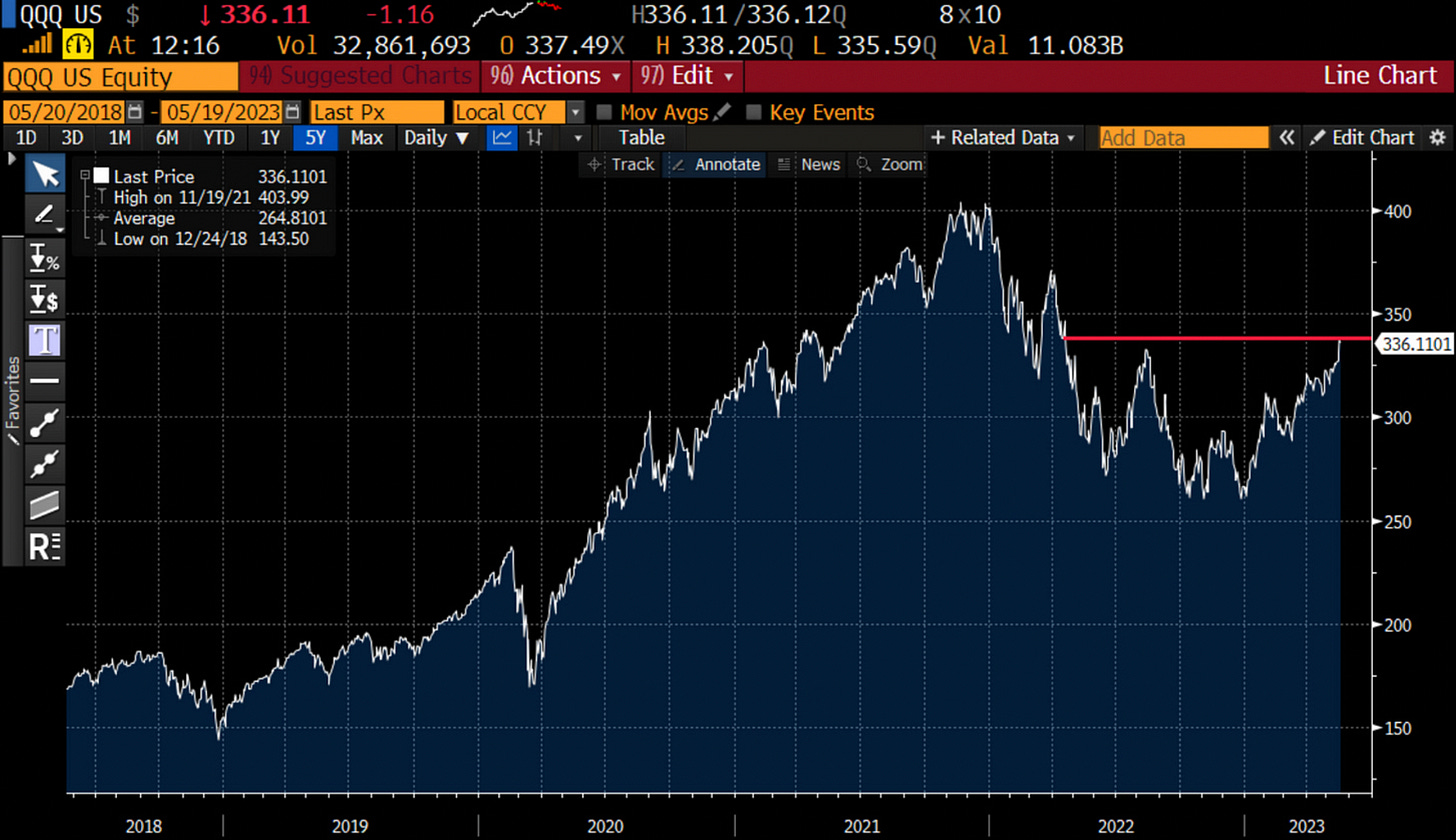Screen dimensions: 1456x840
Task: Click the Last Px field box
Action: 377,113
